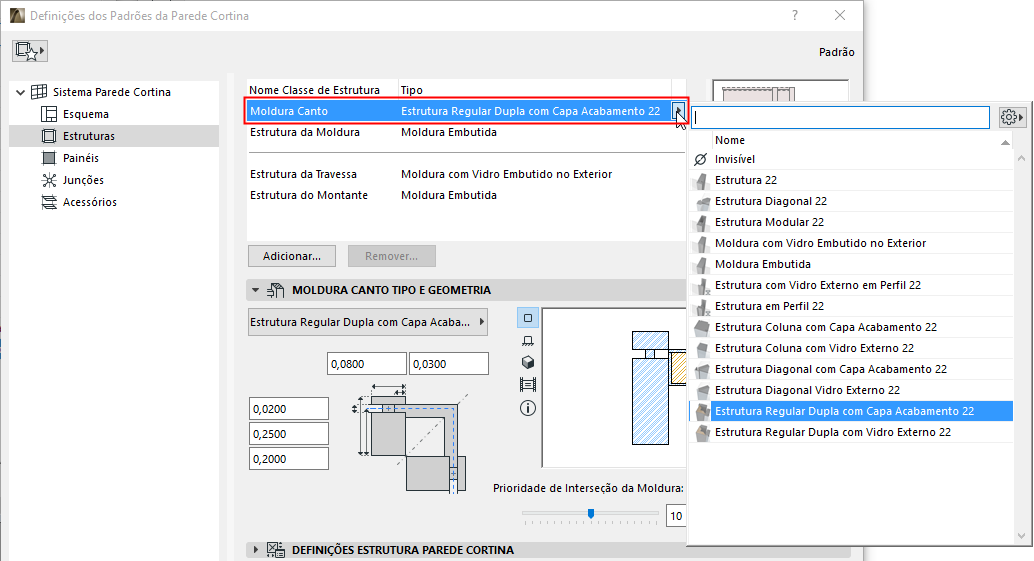Select Painéis in the settings tree

point(80,158)
